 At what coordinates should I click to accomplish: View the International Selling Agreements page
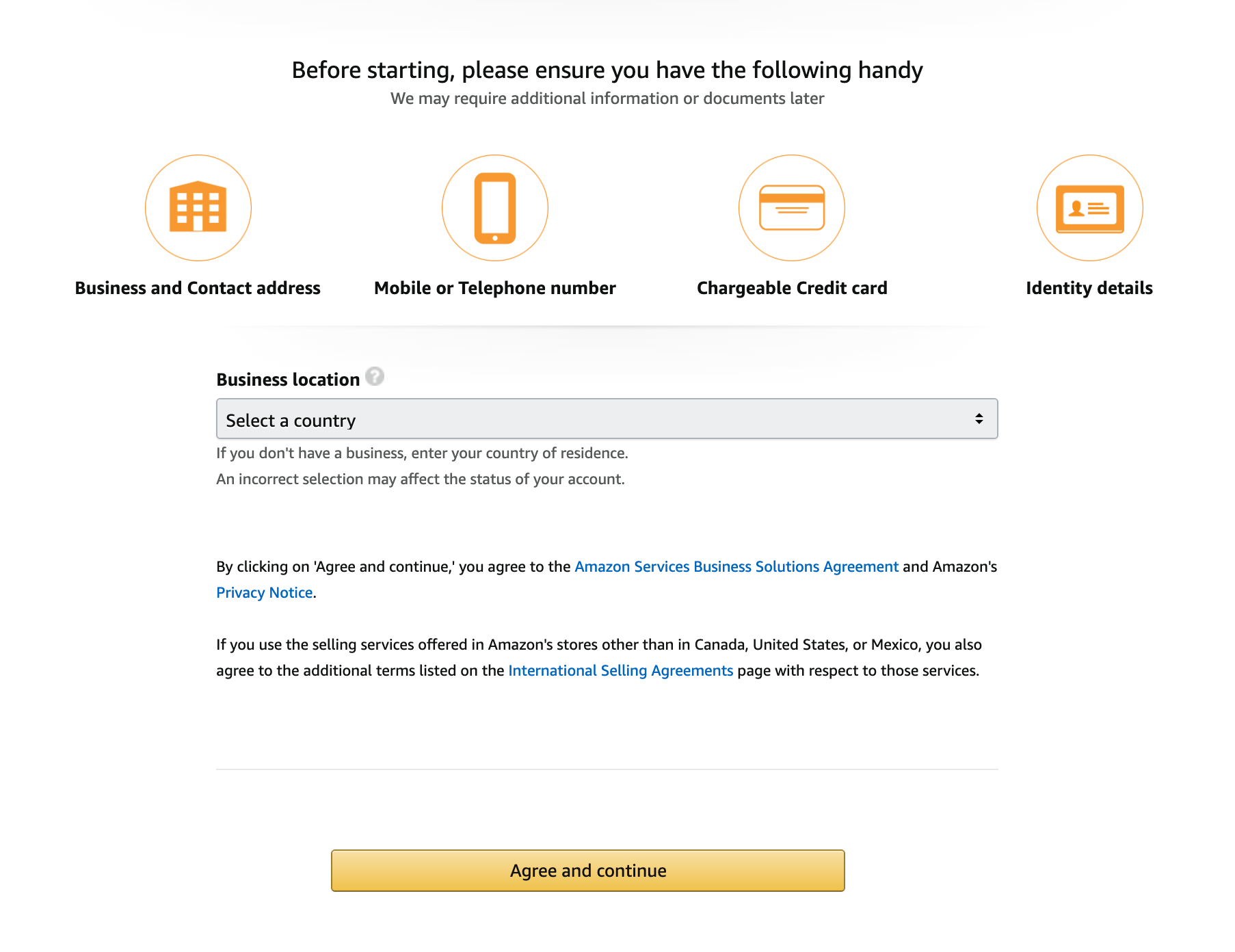620,670
